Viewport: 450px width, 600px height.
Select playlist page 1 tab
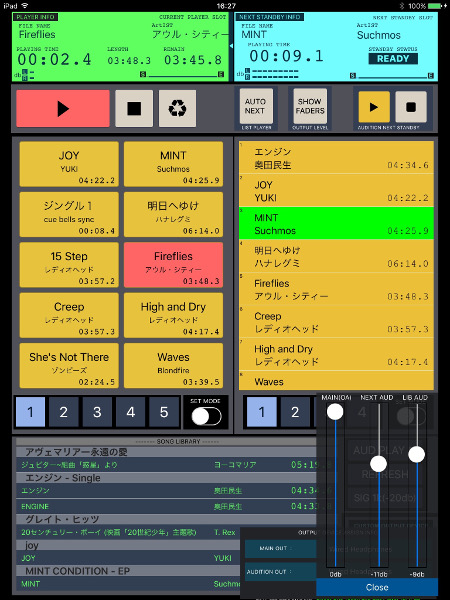click(262, 412)
